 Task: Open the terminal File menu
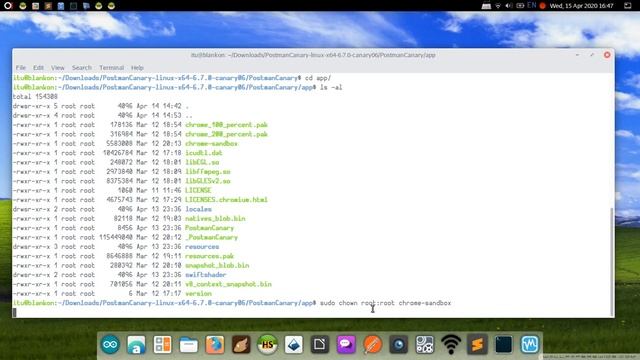(x=21, y=67)
